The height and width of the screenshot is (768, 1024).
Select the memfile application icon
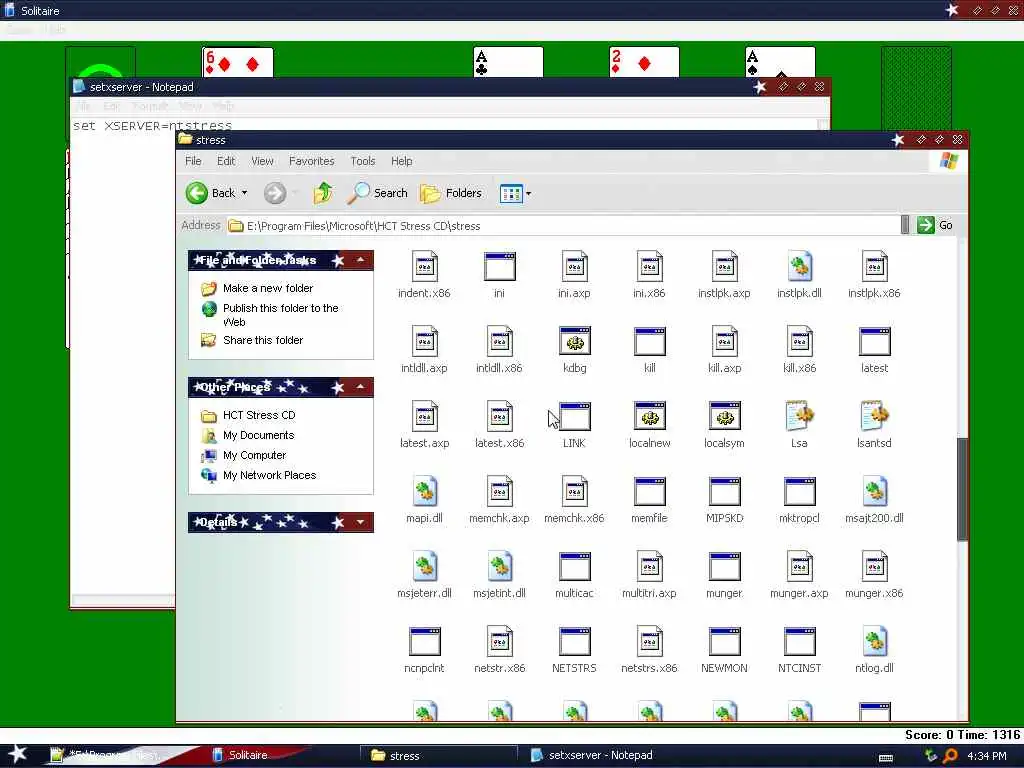(x=650, y=492)
